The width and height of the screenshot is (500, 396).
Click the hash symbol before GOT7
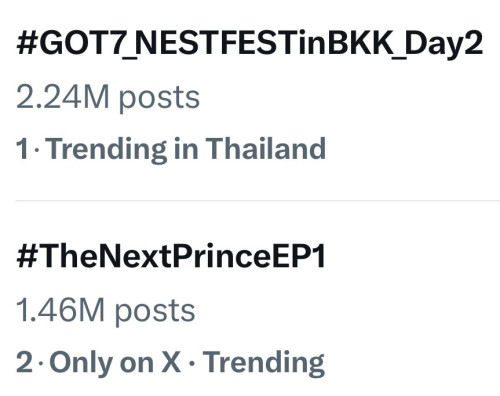pos(27,43)
